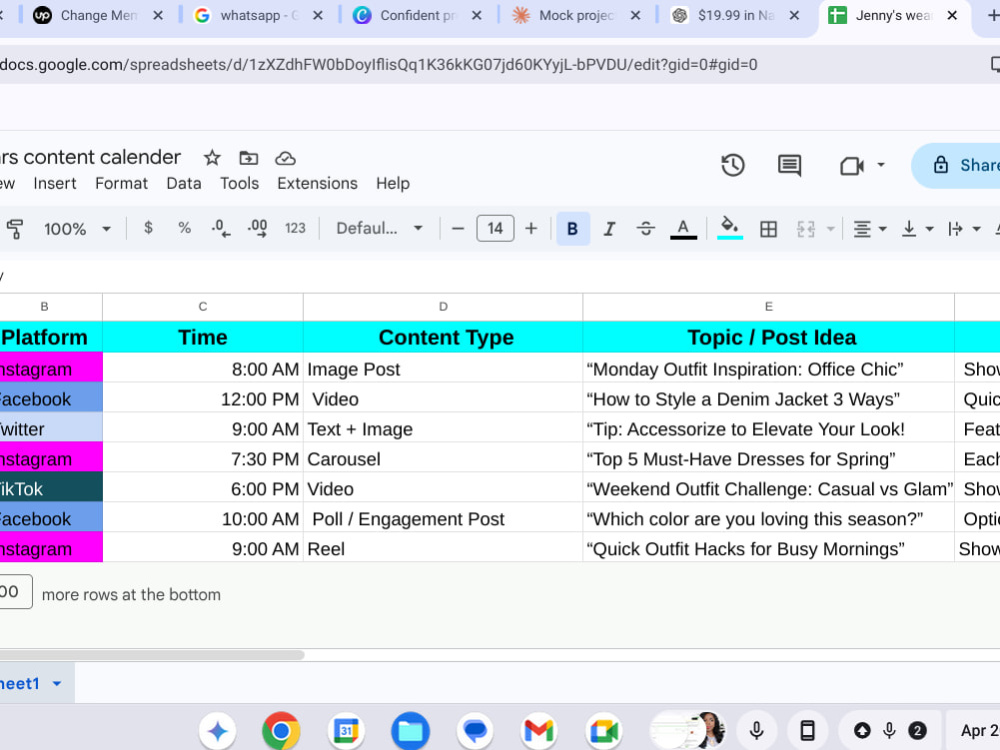Open Gmail from the shelf

click(x=539, y=730)
